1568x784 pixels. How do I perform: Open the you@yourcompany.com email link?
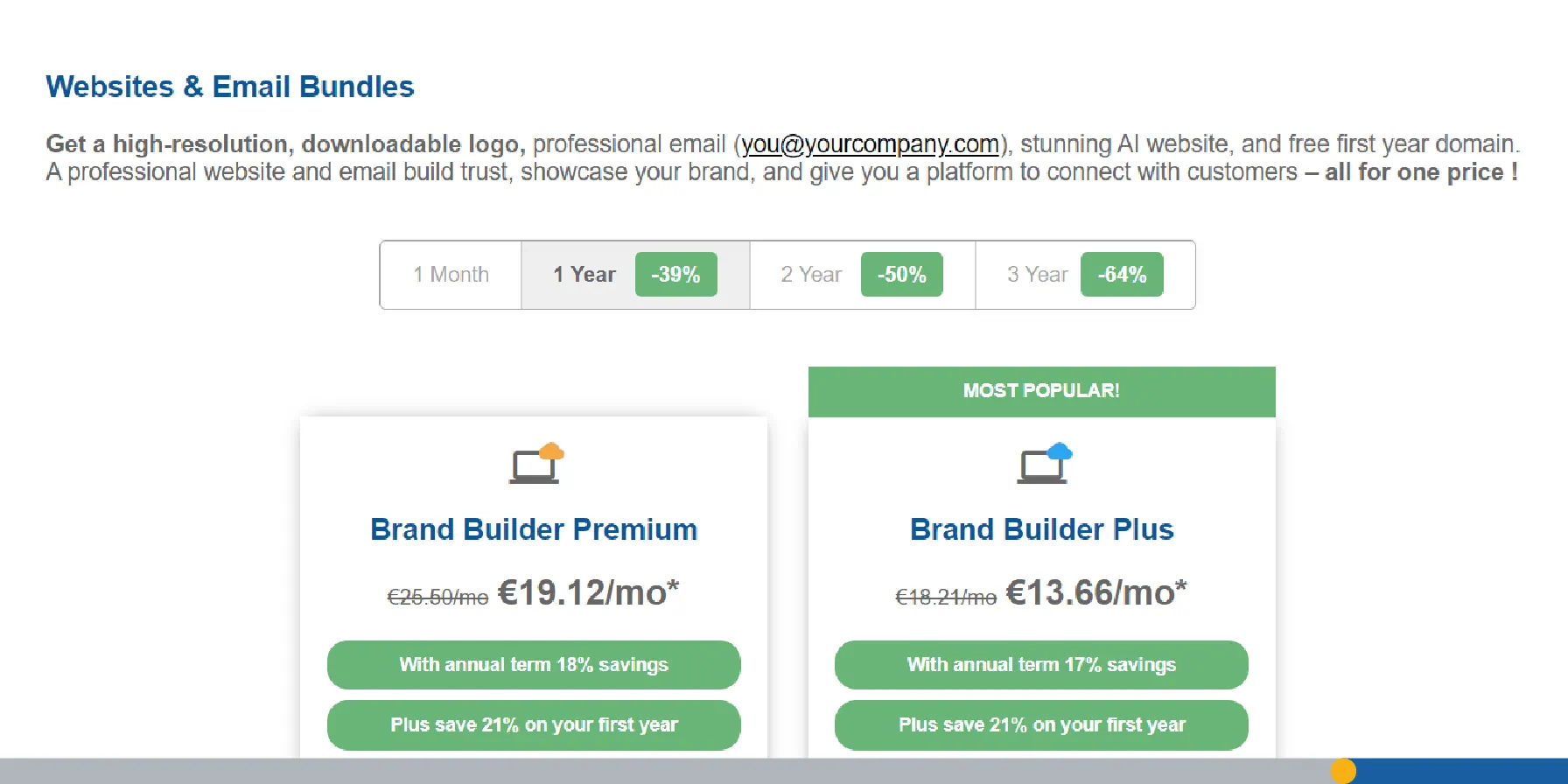pos(870,144)
